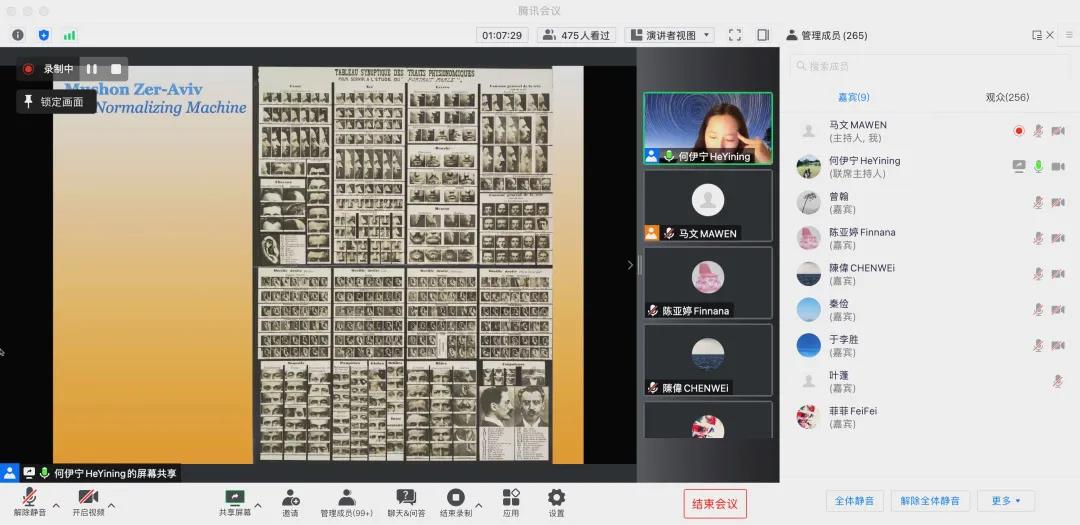
Task: Expand the audio options arrow
Action: pyautogui.click(x=56, y=504)
